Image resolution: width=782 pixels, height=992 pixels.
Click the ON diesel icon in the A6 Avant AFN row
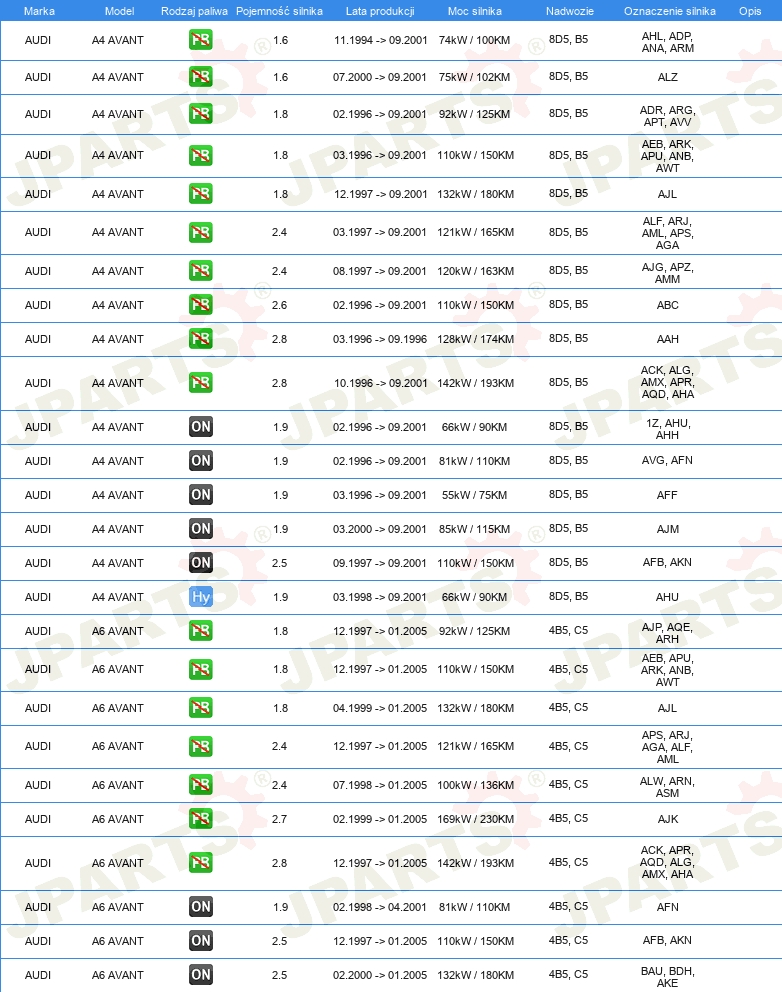(201, 907)
